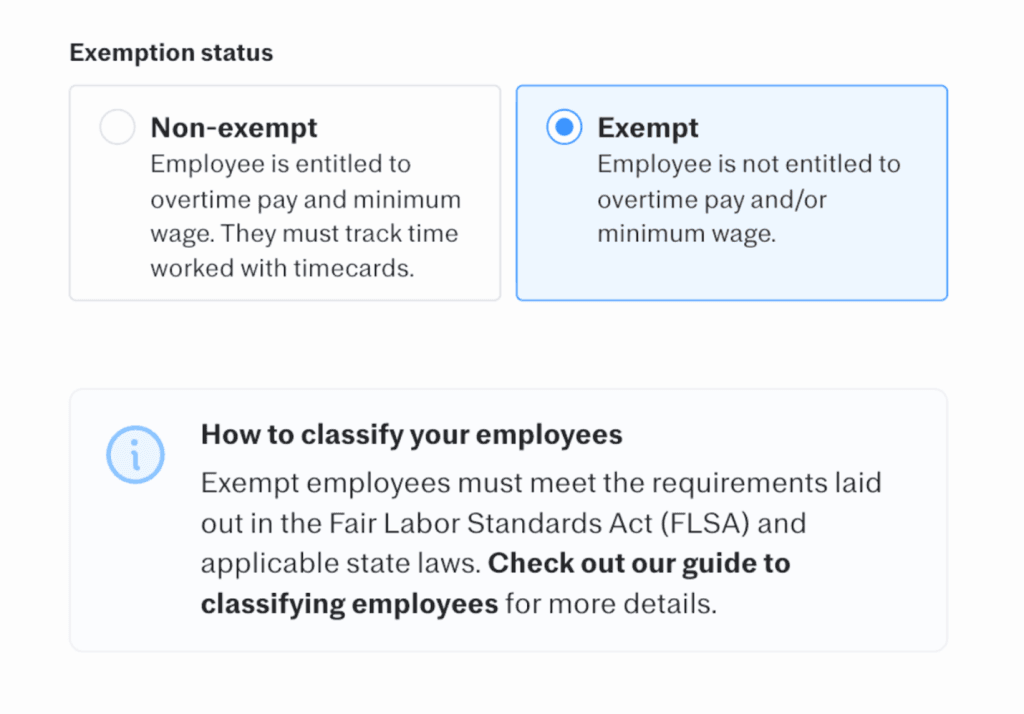Viewport: 1024px width, 714px height.
Task: Open the guide to classifying employees
Action: coord(639,563)
